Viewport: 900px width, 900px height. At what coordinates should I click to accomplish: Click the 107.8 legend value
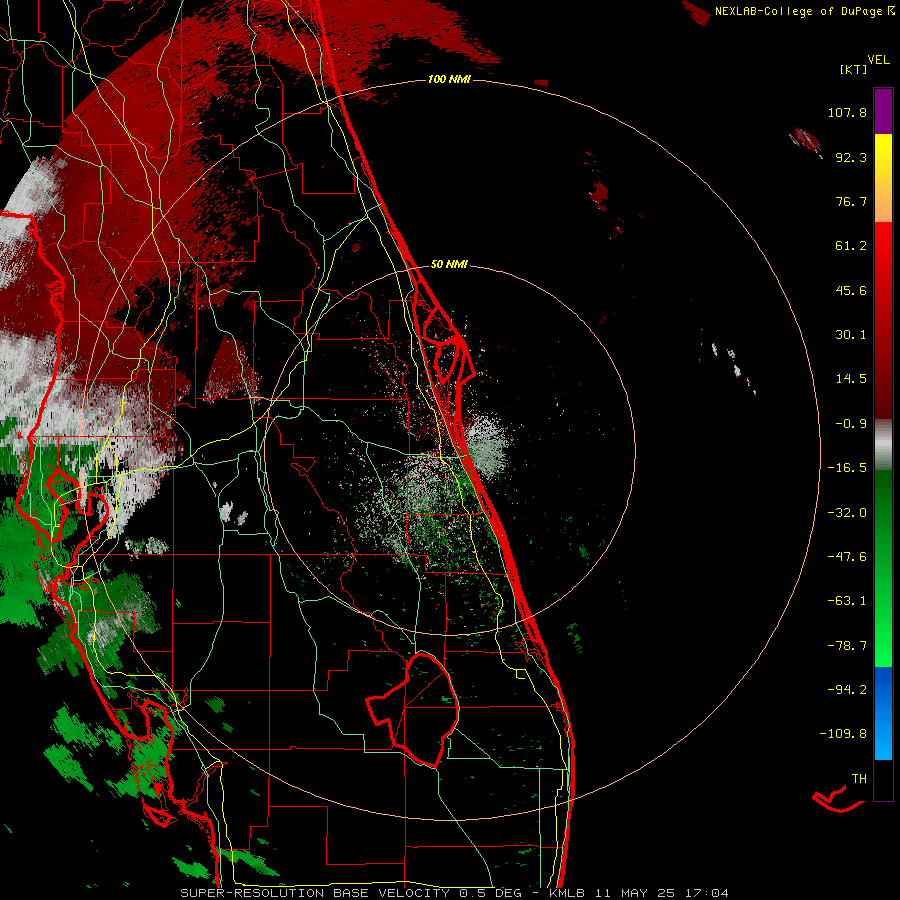click(x=847, y=112)
